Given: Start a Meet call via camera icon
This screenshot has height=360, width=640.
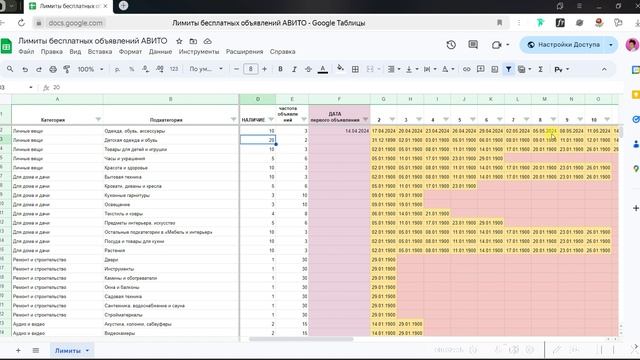Looking at the screenshot, I should 496,45.
